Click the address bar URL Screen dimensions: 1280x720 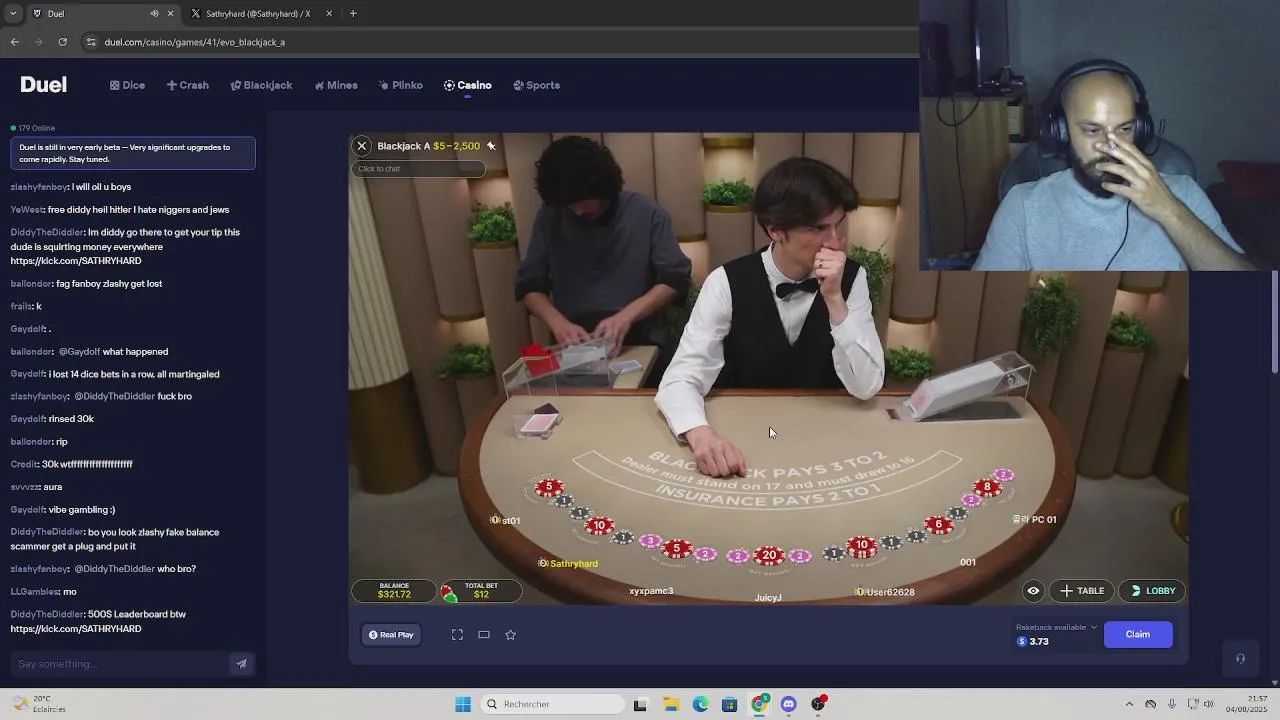coord(195,42)
